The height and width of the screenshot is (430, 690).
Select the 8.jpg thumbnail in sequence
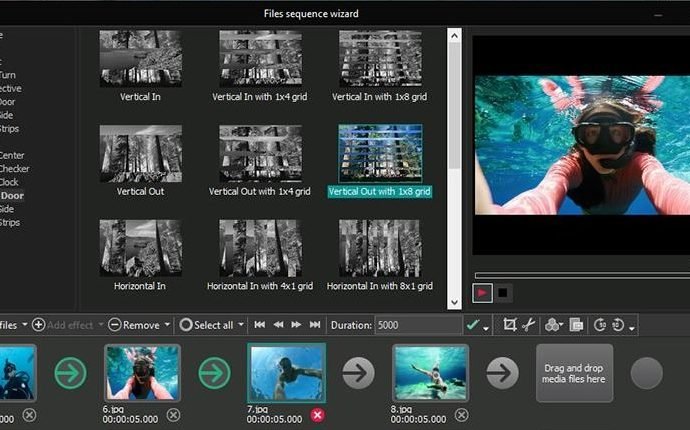(430, 373)
